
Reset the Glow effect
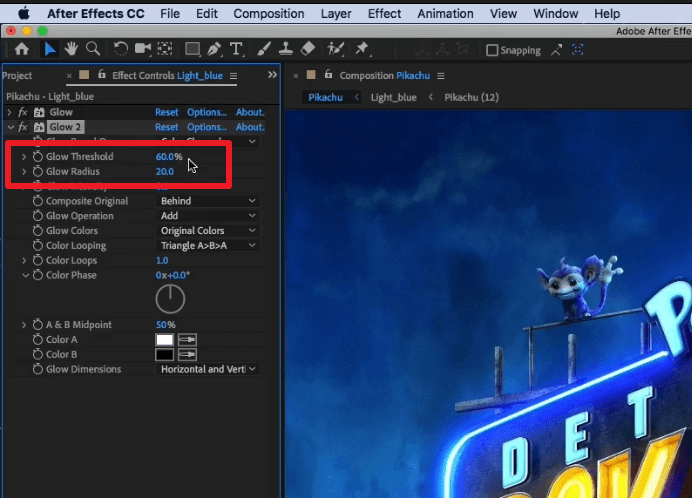[166, 112]
